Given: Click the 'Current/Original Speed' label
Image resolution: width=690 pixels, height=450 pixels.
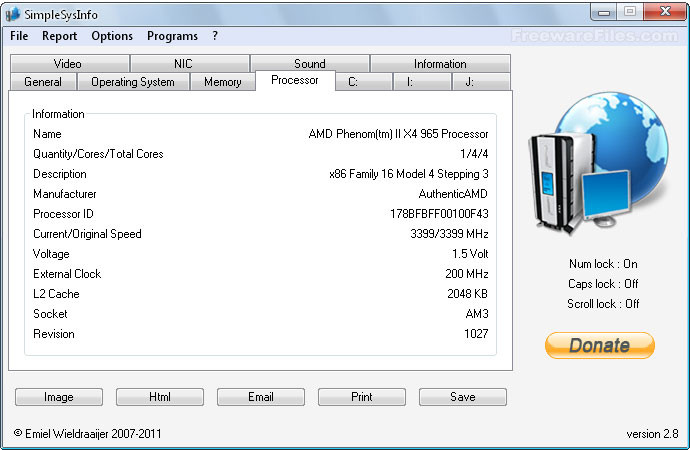Looking at the screenshot, I should [x=87, y=234].
